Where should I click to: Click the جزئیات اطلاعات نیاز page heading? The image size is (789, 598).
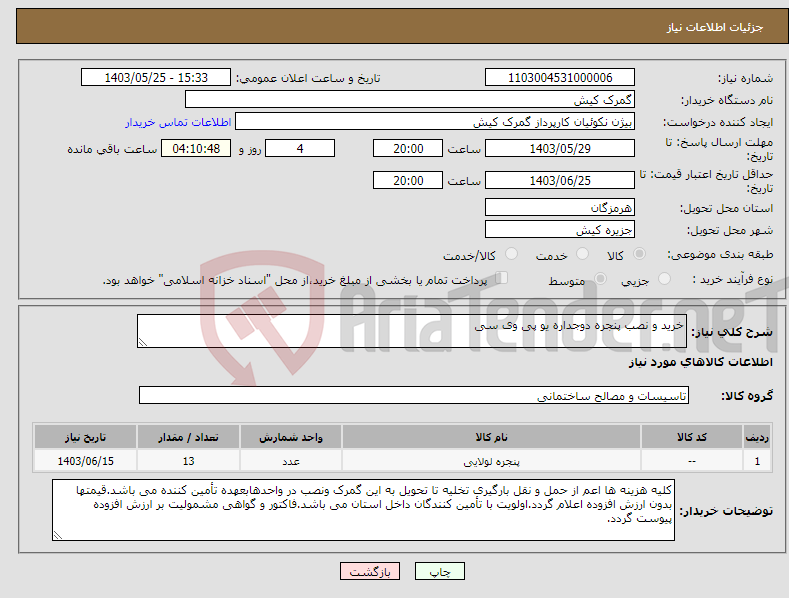click(x=715, y=27)
